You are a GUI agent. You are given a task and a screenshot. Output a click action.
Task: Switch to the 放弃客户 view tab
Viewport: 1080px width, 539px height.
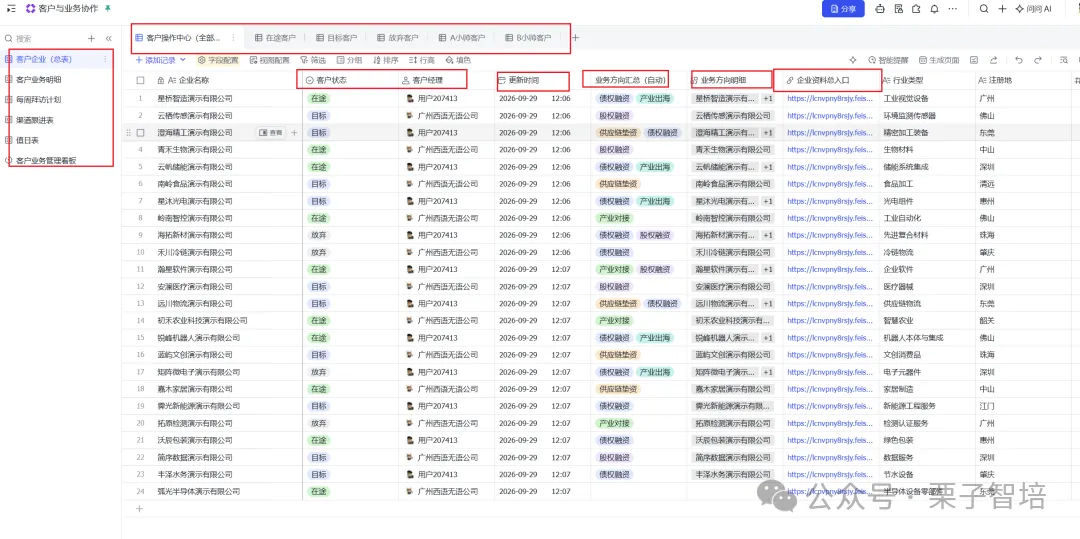point(398,38)
